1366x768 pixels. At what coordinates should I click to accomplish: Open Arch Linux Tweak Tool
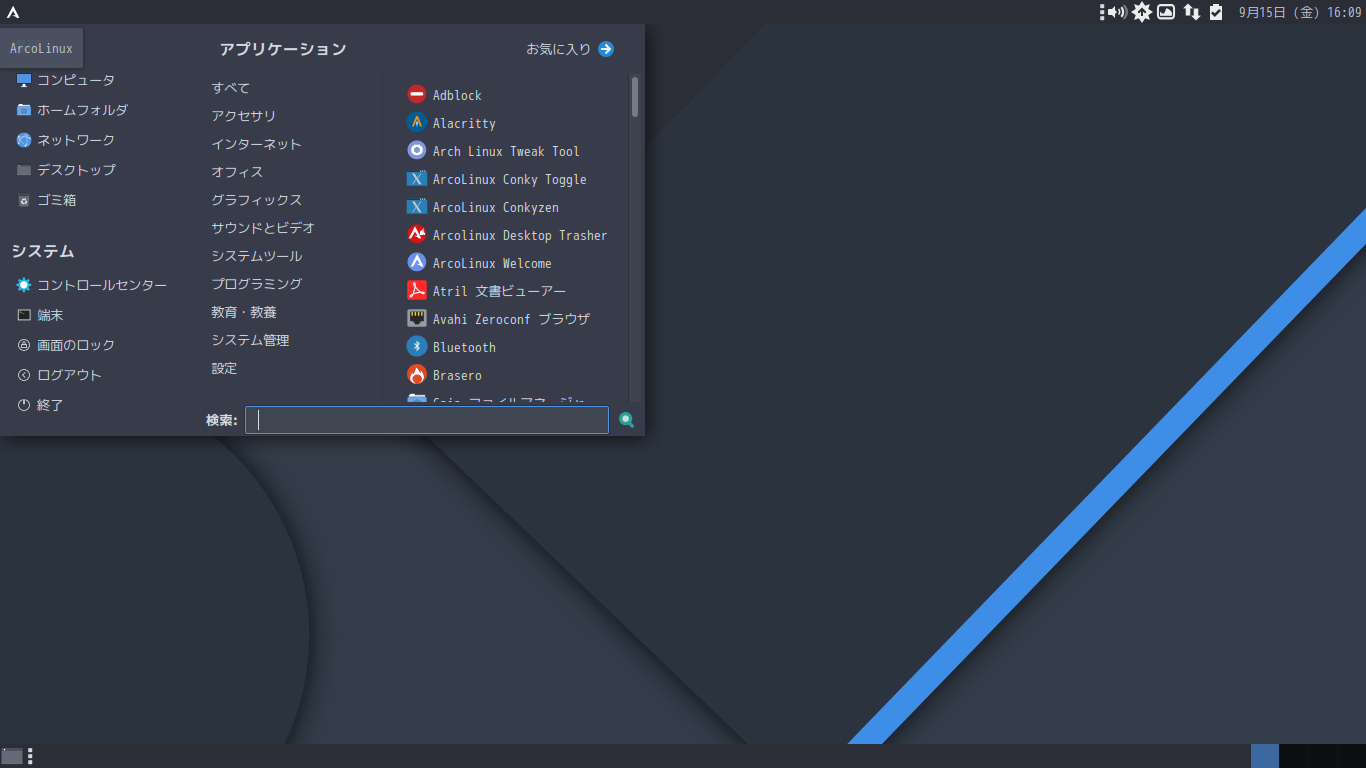point(494,151)
